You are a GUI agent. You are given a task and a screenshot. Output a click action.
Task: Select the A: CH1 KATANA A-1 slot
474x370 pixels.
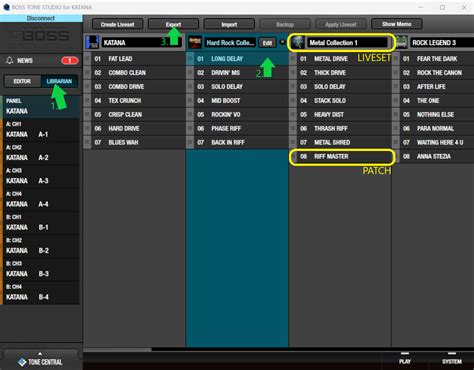click(41, 130)
